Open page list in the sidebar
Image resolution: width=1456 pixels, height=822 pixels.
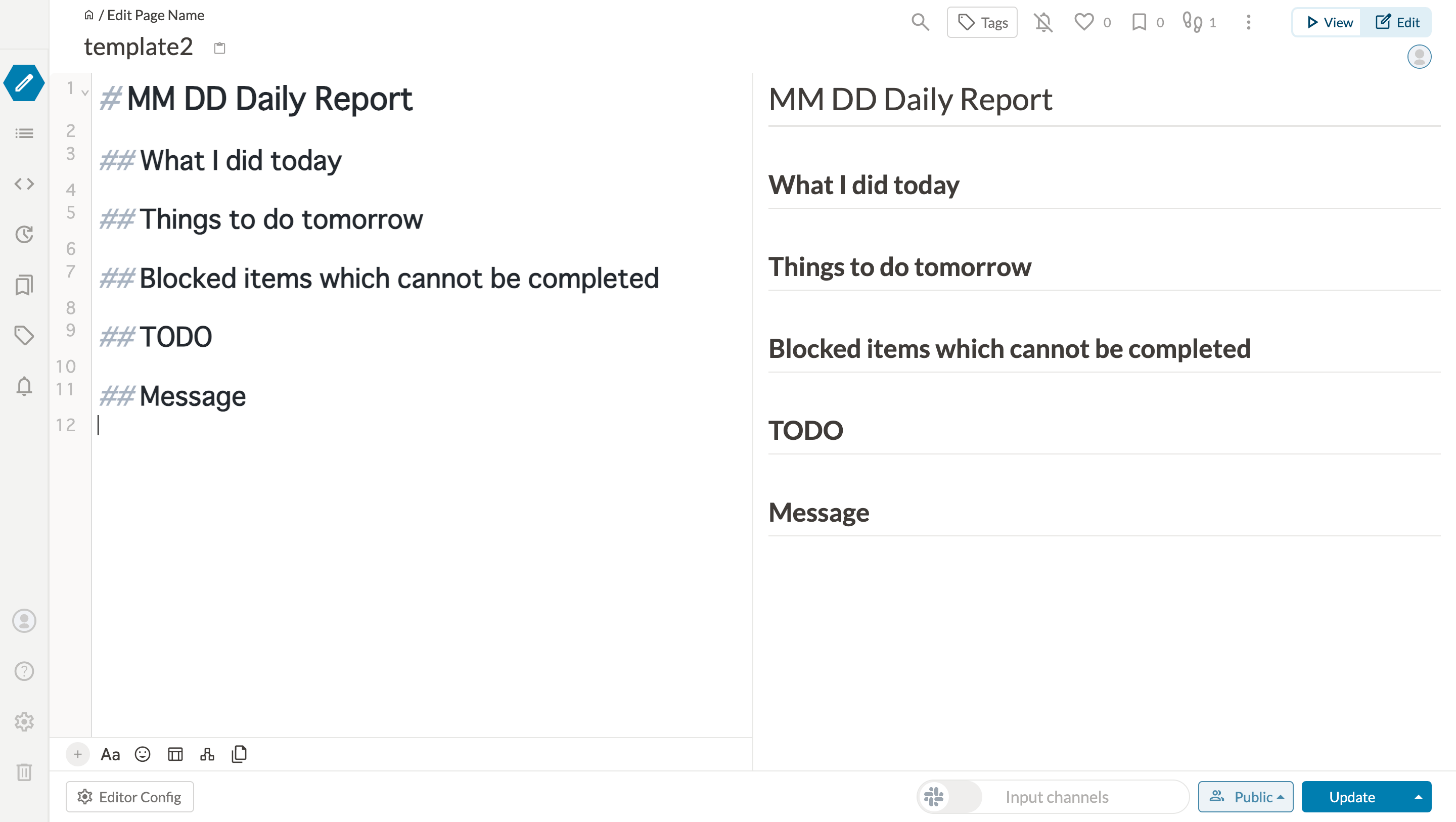click(24, 133)
